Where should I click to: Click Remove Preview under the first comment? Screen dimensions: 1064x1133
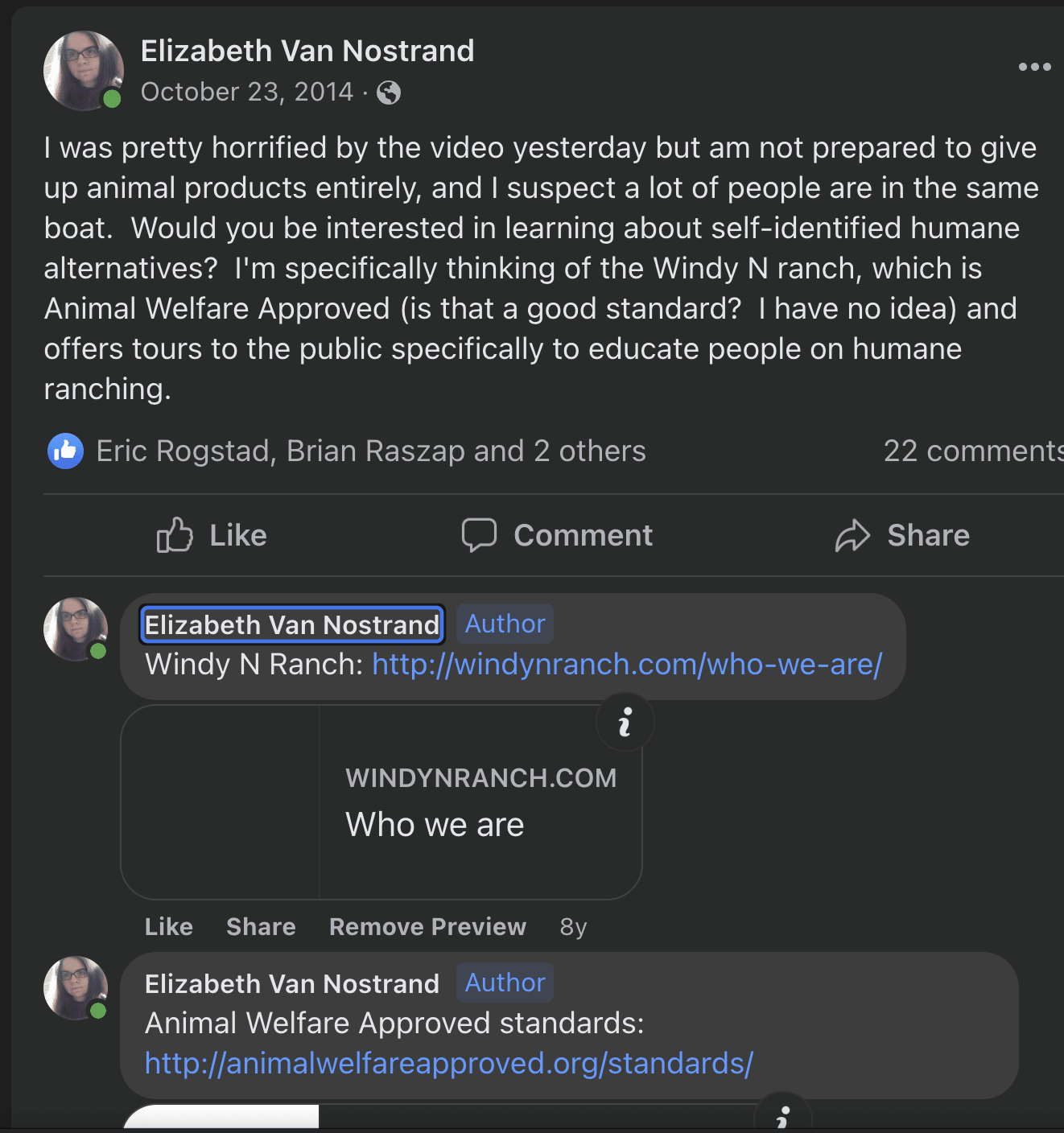pyautogui.click(x=427, y=927)
